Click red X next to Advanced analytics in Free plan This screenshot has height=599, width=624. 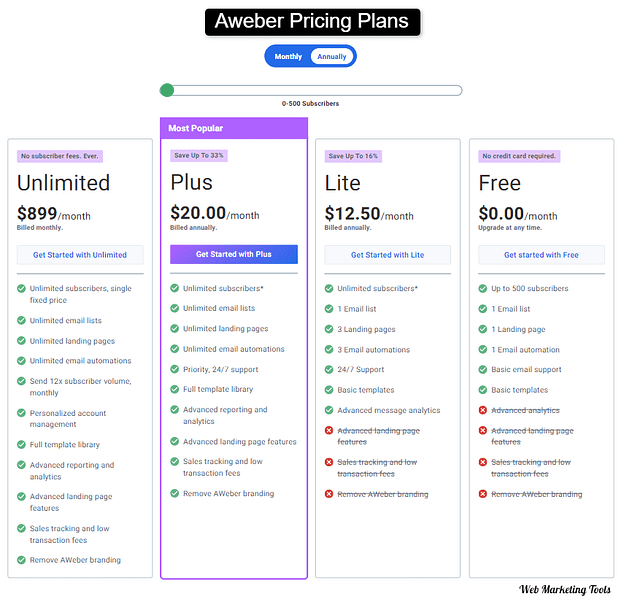pos(483,410)
